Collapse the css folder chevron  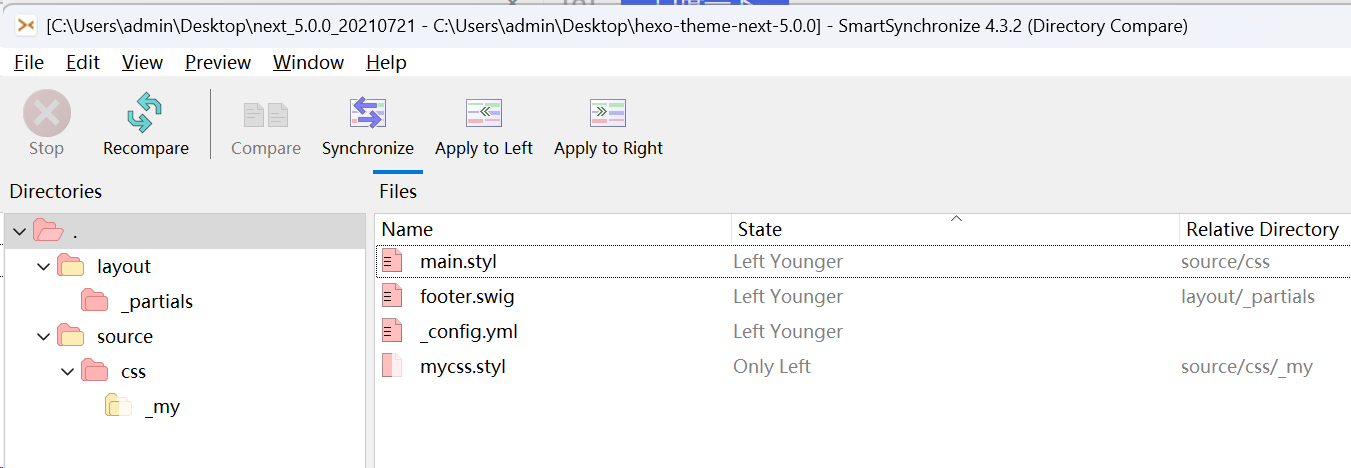click(67, 372)
